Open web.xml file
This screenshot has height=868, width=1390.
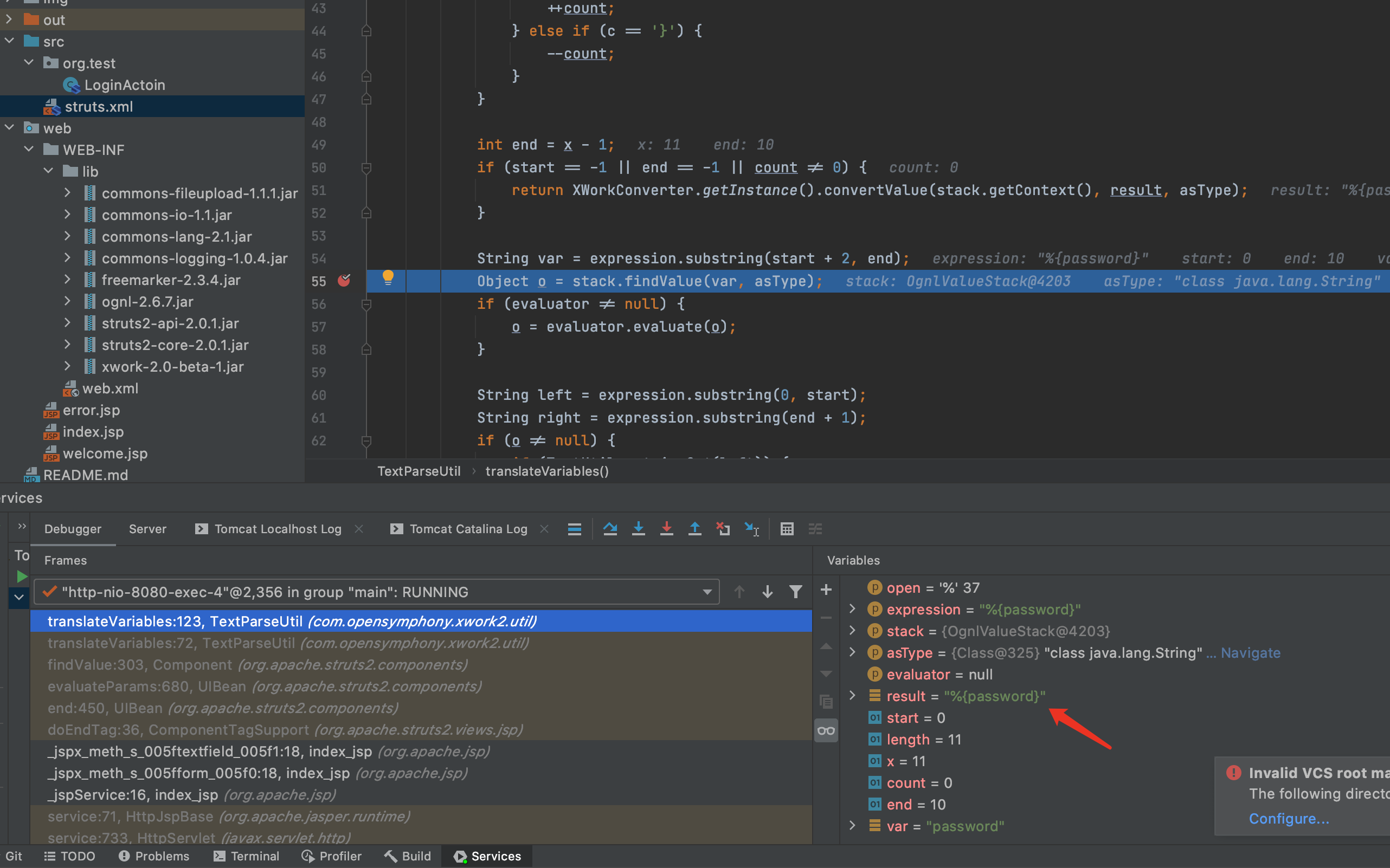click(x=110, y=388)
